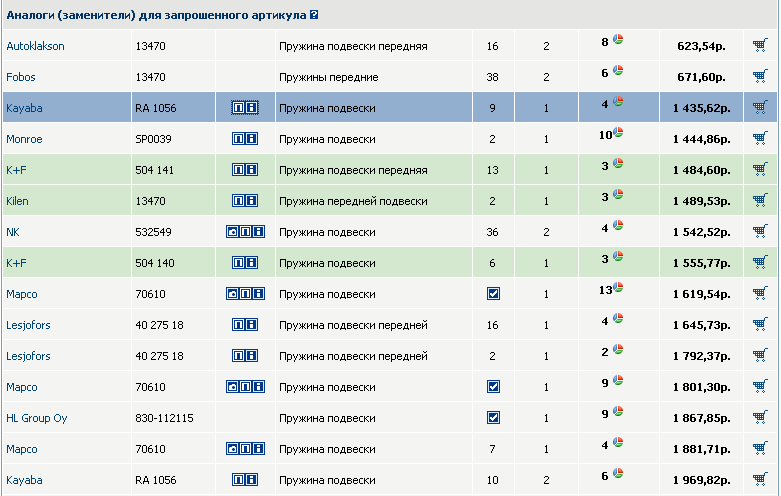Viewport: 781px width, 496px height.
Task: Select article number 504 140
Action: 155,263
